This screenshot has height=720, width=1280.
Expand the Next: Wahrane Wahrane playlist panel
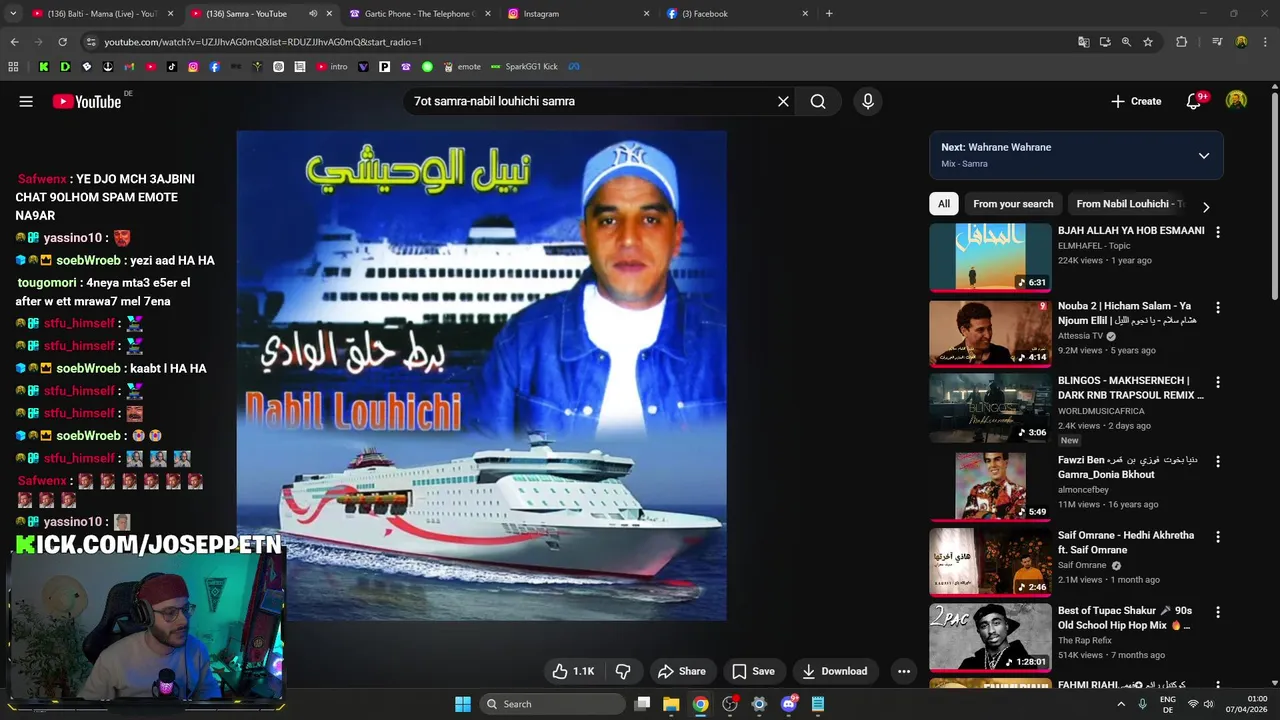1204,155
